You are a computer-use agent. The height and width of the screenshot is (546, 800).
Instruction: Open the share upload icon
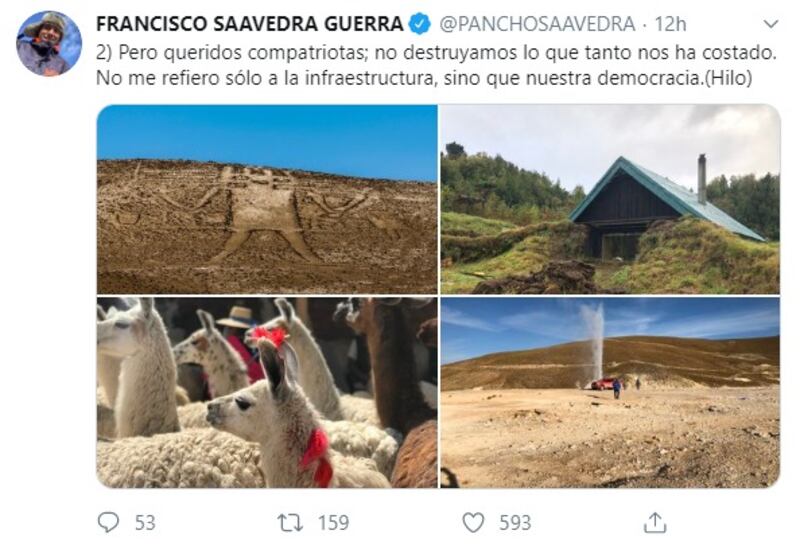coord(655,523)
